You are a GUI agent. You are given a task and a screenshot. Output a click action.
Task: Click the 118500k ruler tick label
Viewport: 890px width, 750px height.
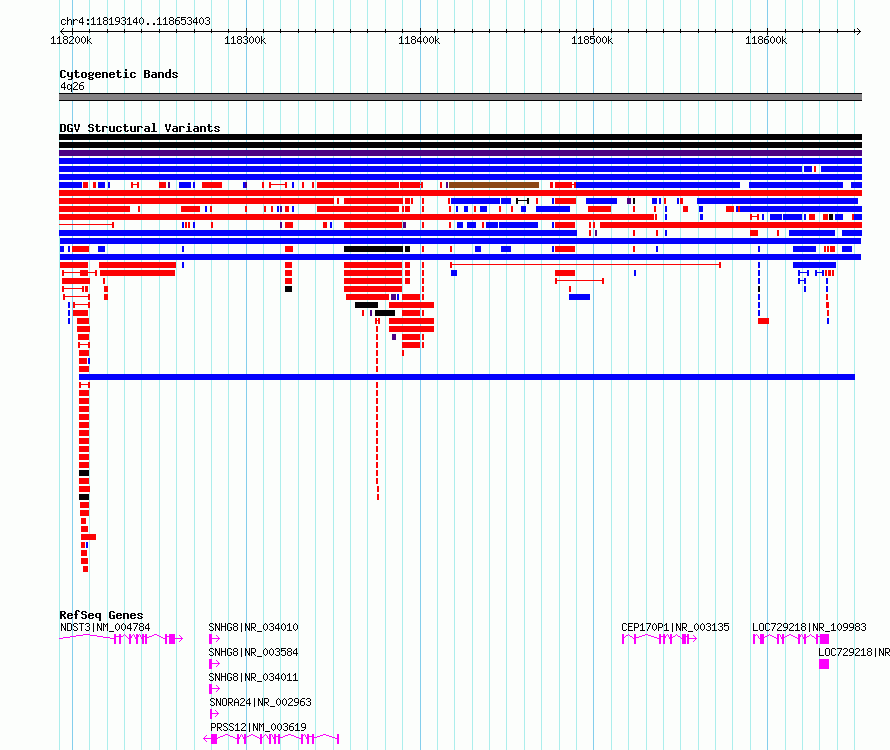(x=592, y=40)
